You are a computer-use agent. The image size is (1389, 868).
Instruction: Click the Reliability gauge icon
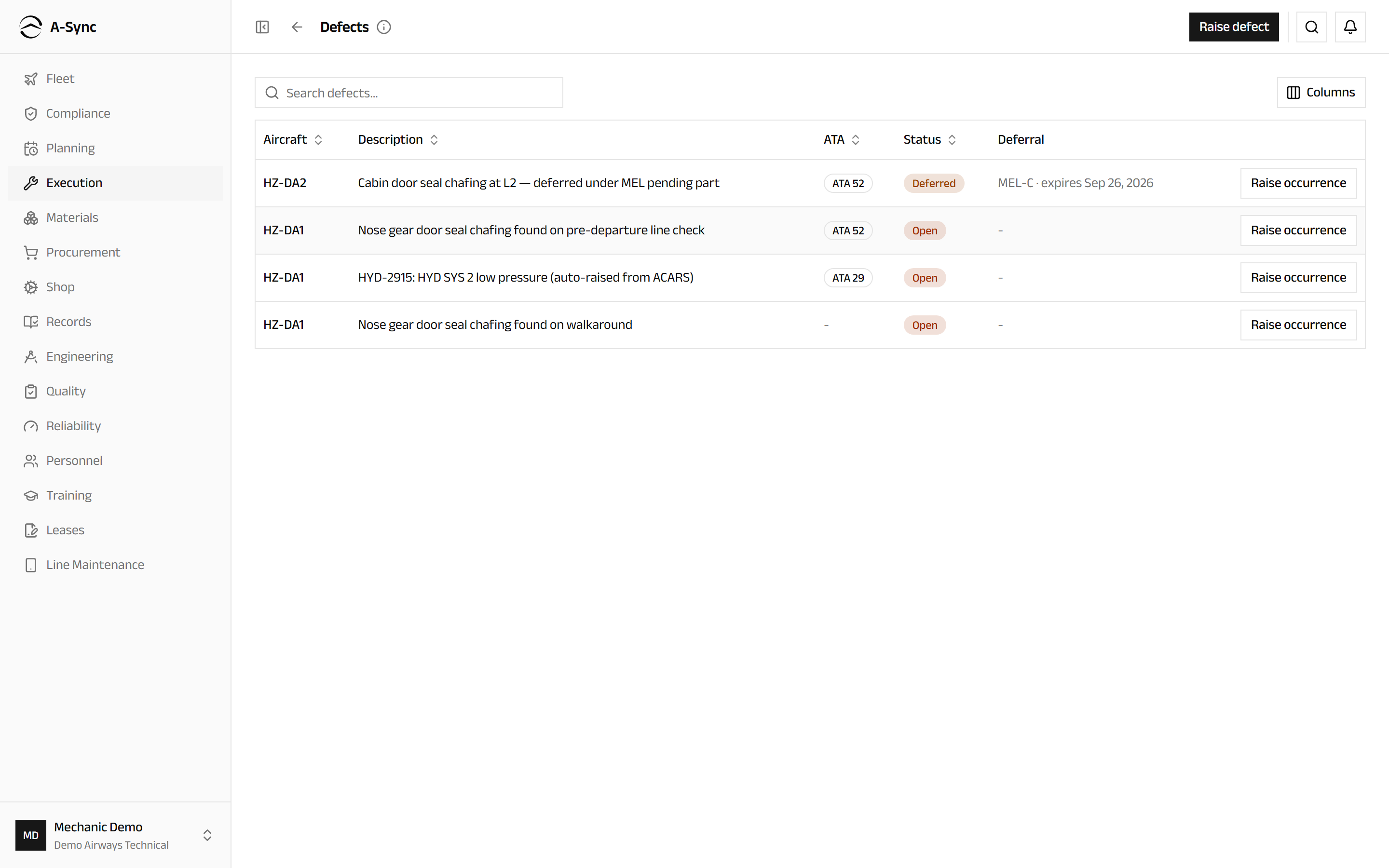coord(31,426)
